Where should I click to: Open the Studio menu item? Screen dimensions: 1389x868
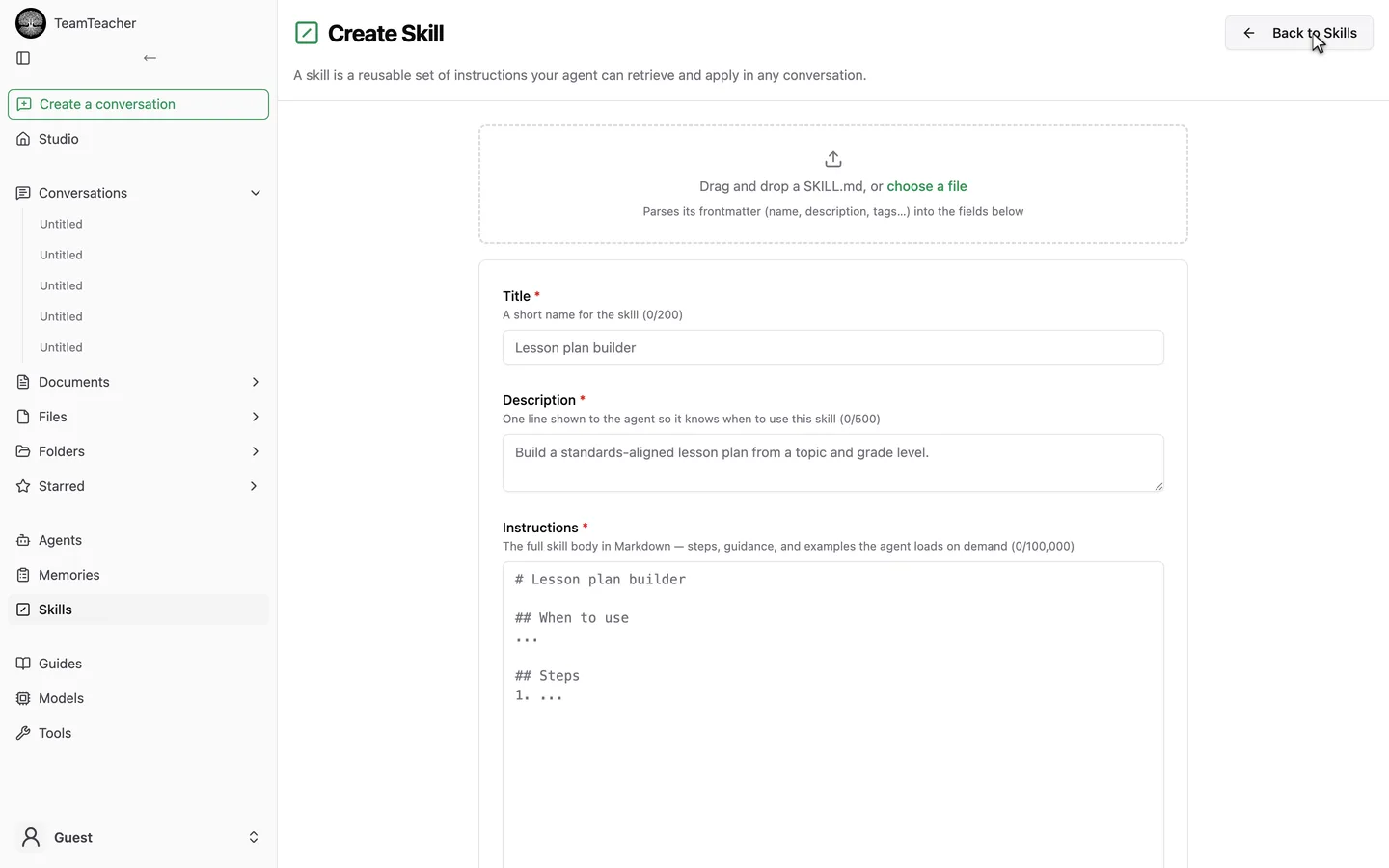pyautogui.click(x=138, y=139)
